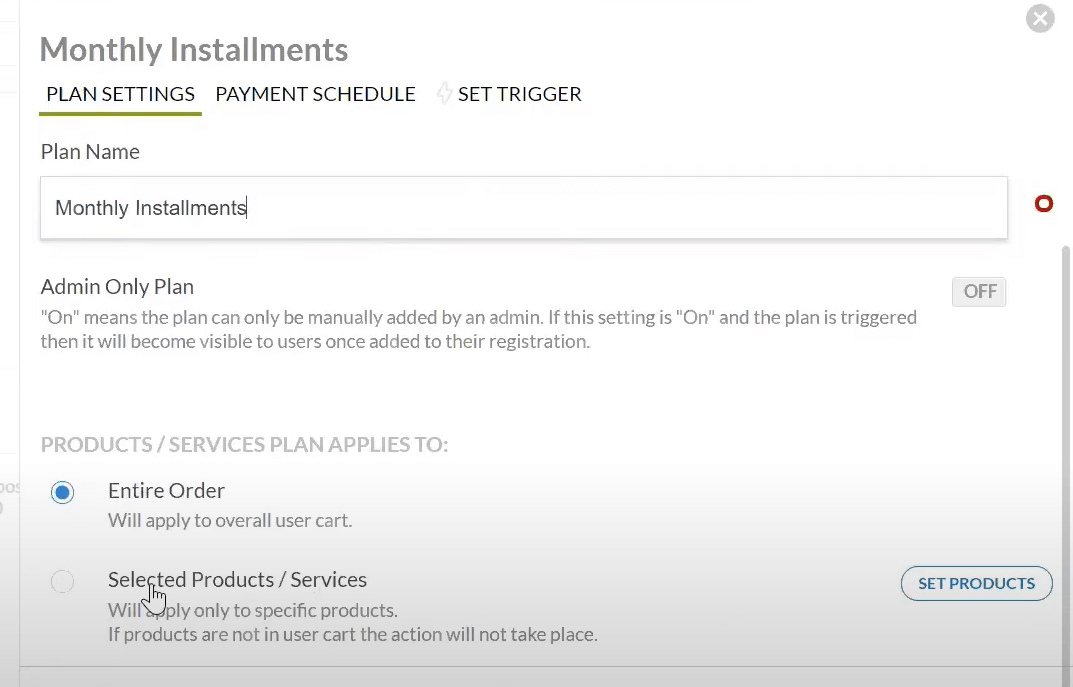Viewport: 1073px width, 687px height.
Task: Toggle the Admin Only Plan OFF switch
Action: (978, 292)
